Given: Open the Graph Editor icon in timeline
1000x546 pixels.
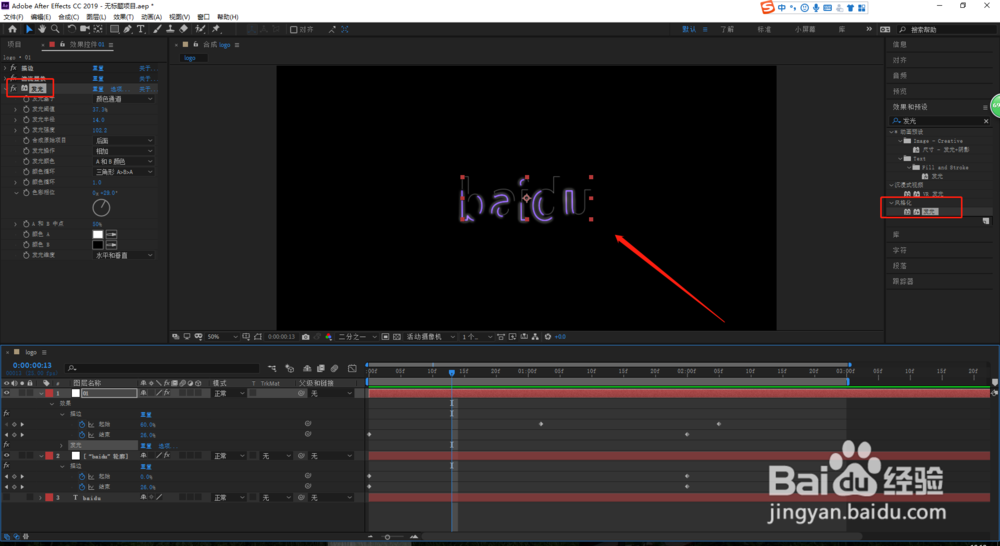Looking at the screenshot, I should tap(352, 369).
